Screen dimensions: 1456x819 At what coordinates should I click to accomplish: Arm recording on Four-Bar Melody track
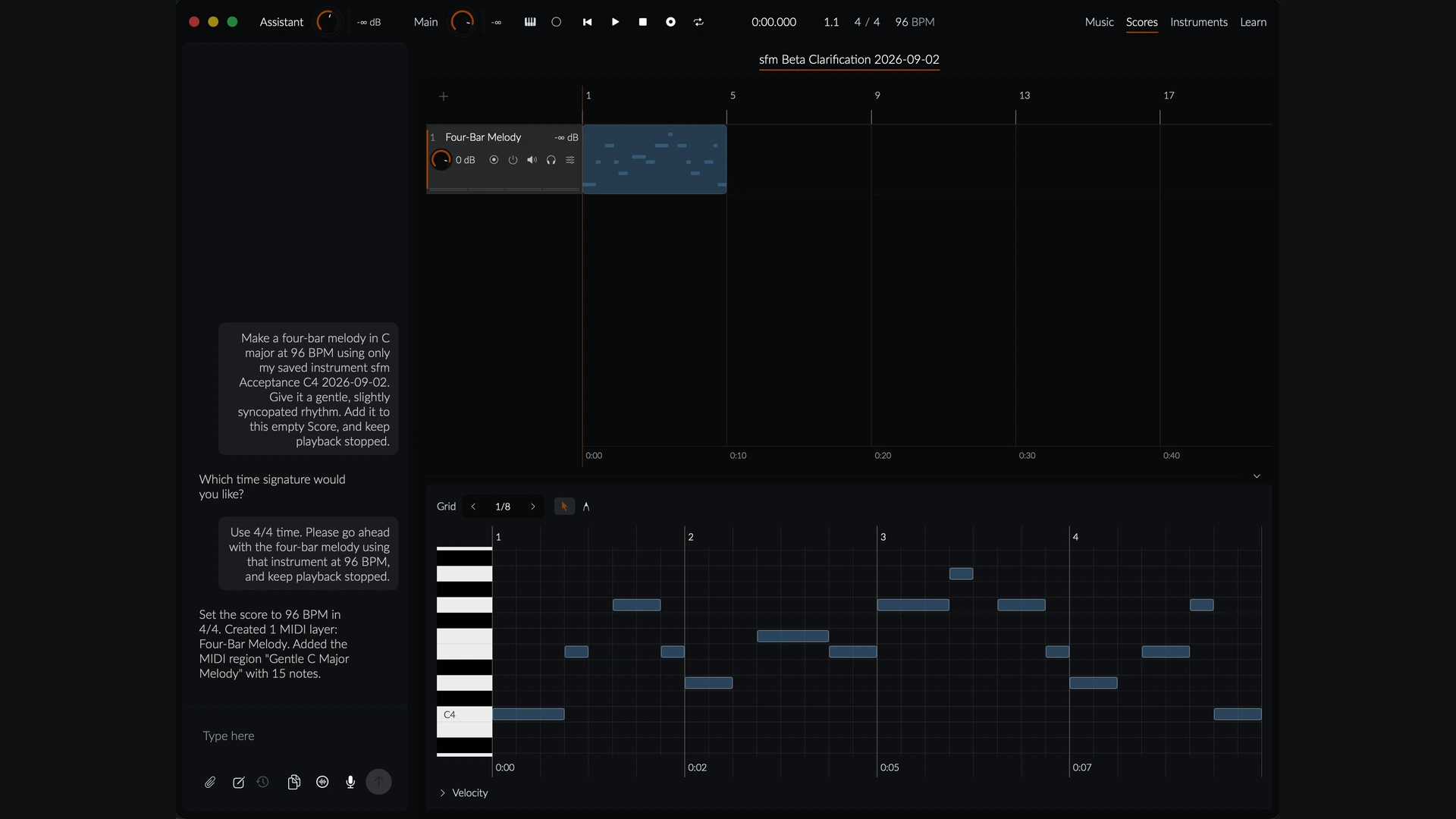tap(494, 160)
